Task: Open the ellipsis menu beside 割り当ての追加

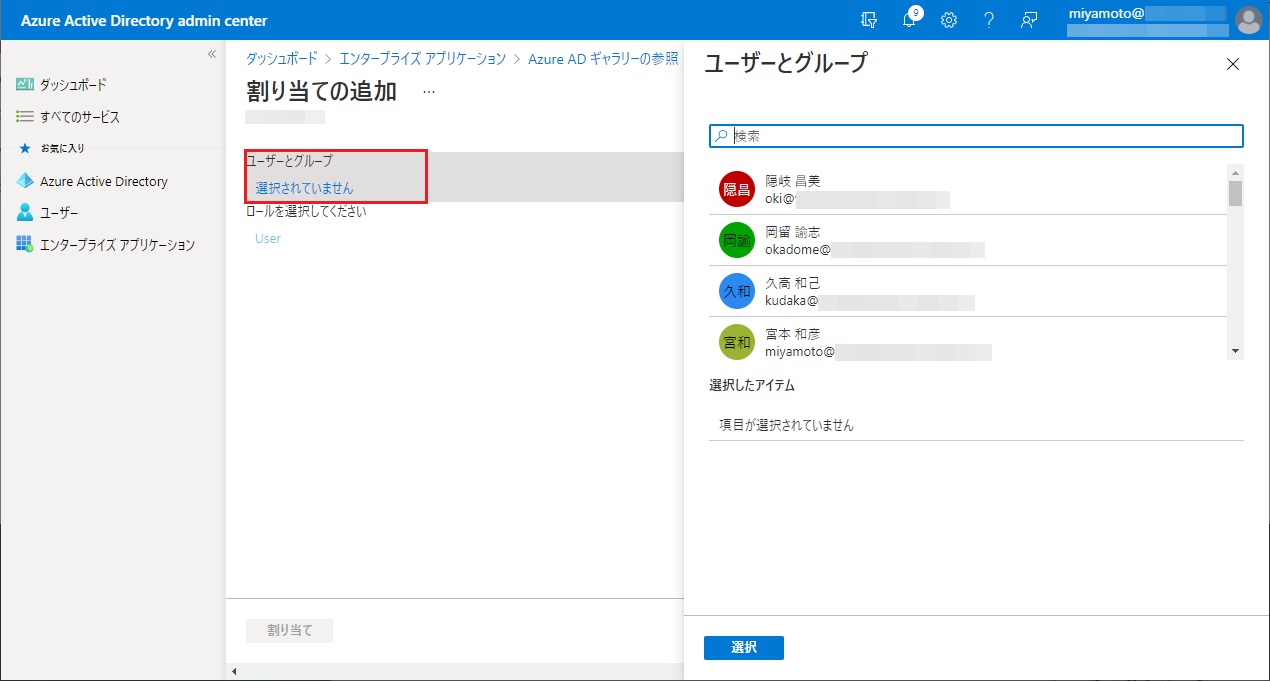Action: 429,91
